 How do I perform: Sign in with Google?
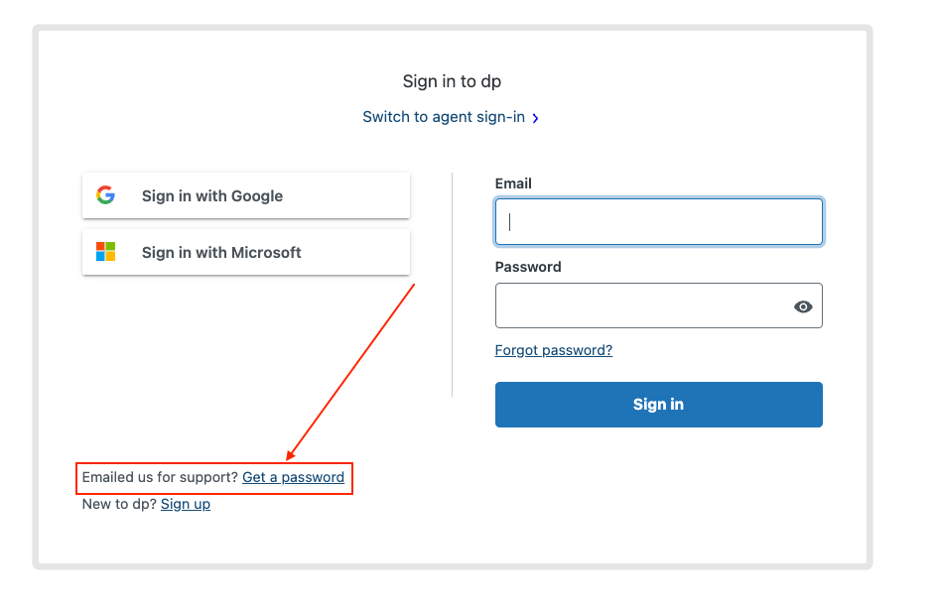(x=246, y=196)
